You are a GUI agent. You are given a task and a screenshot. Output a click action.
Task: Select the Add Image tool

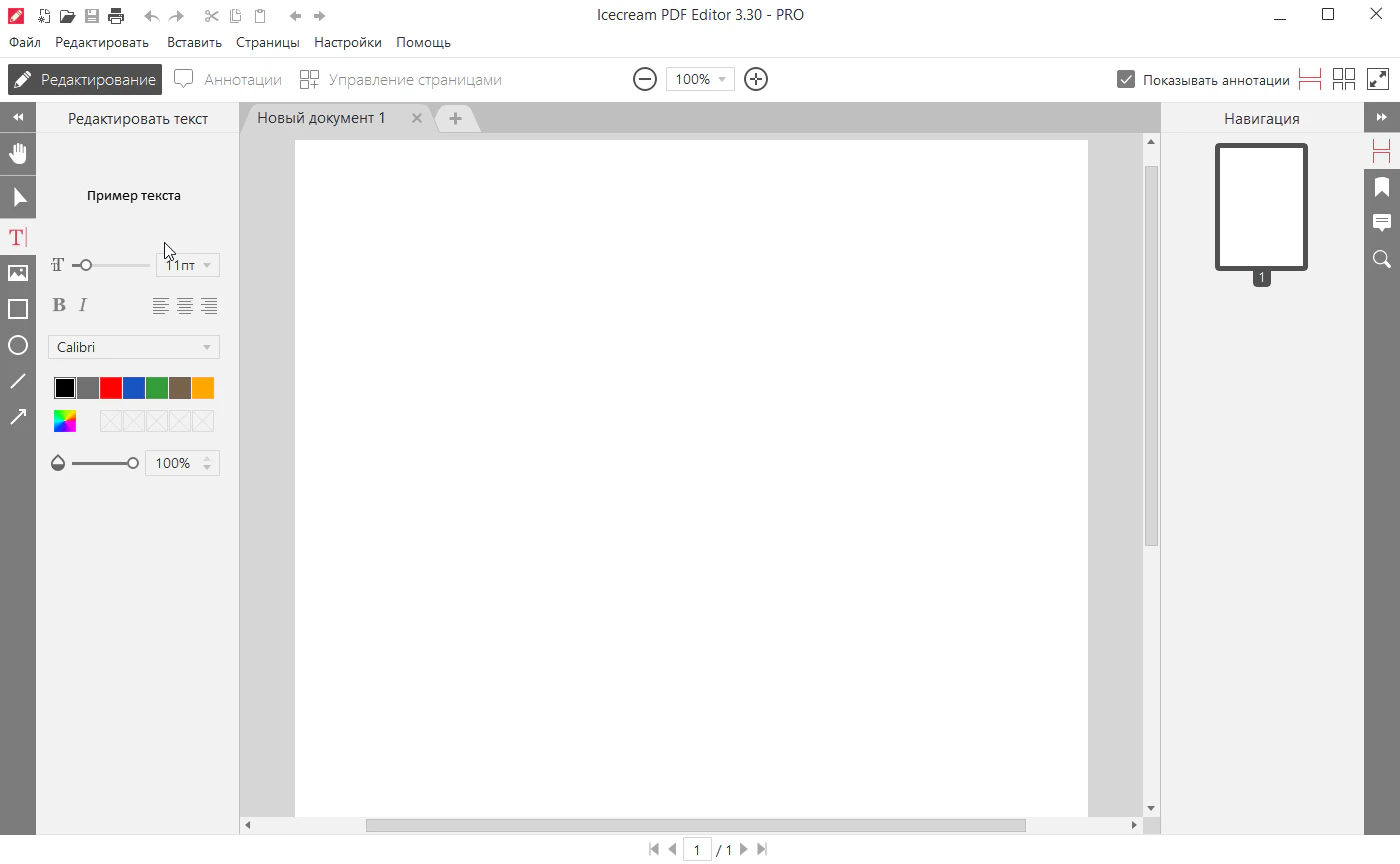18,273
